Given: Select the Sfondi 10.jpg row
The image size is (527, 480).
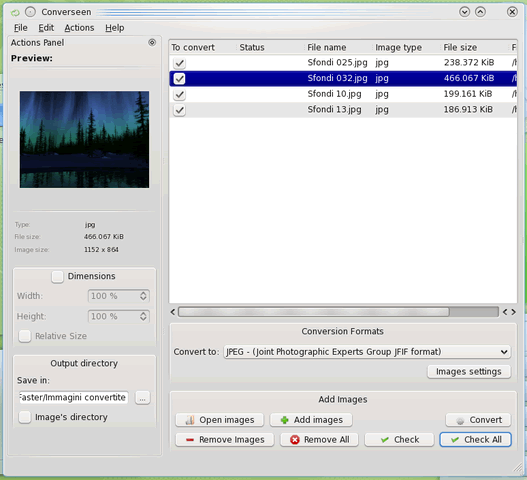Looking at the screenshot, I should pyautogui.click(x=343, y=94).
